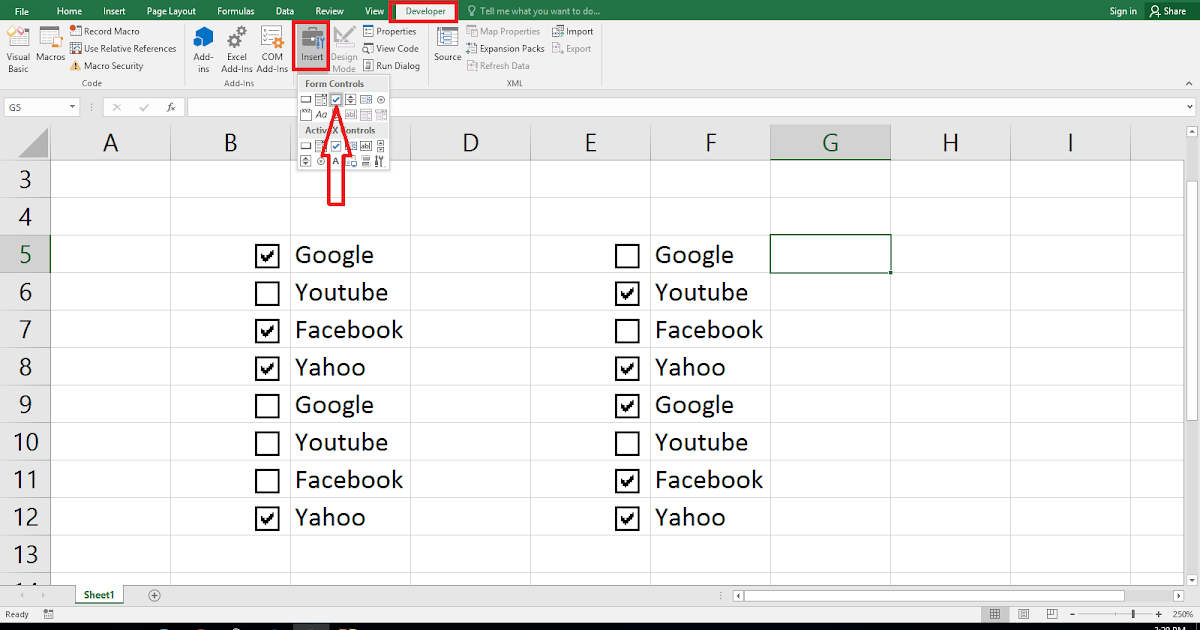The image size is (1200, 630).
Task: Select row 5 header
Action: coord(25,256)
